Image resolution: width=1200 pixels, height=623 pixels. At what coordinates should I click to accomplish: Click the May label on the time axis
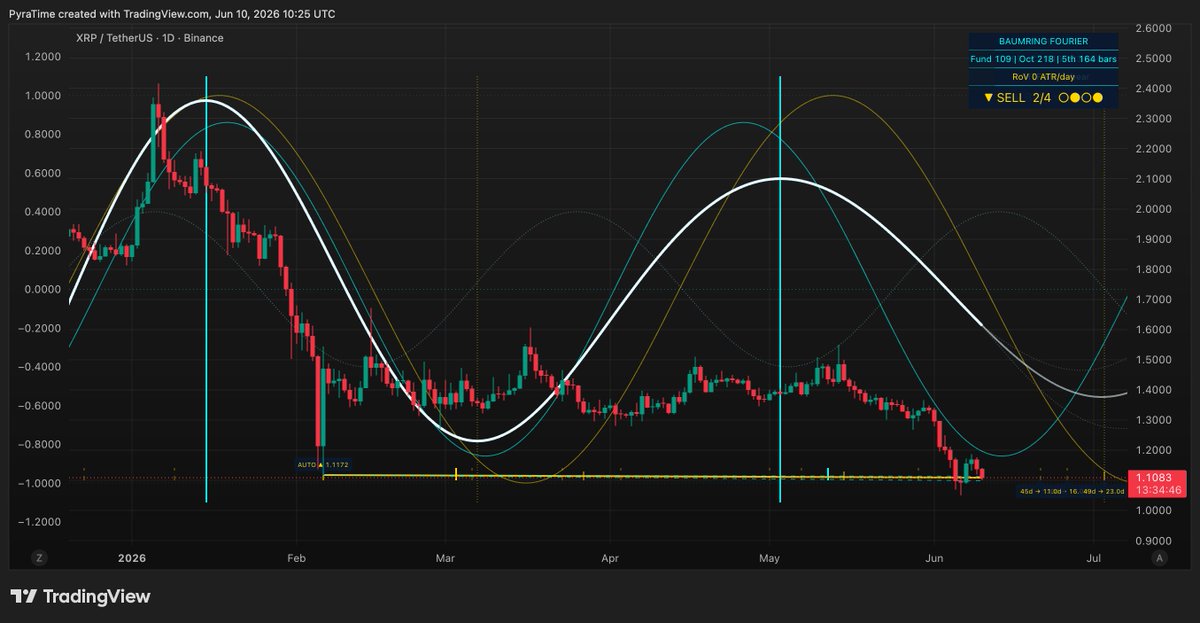pos(769,557)
